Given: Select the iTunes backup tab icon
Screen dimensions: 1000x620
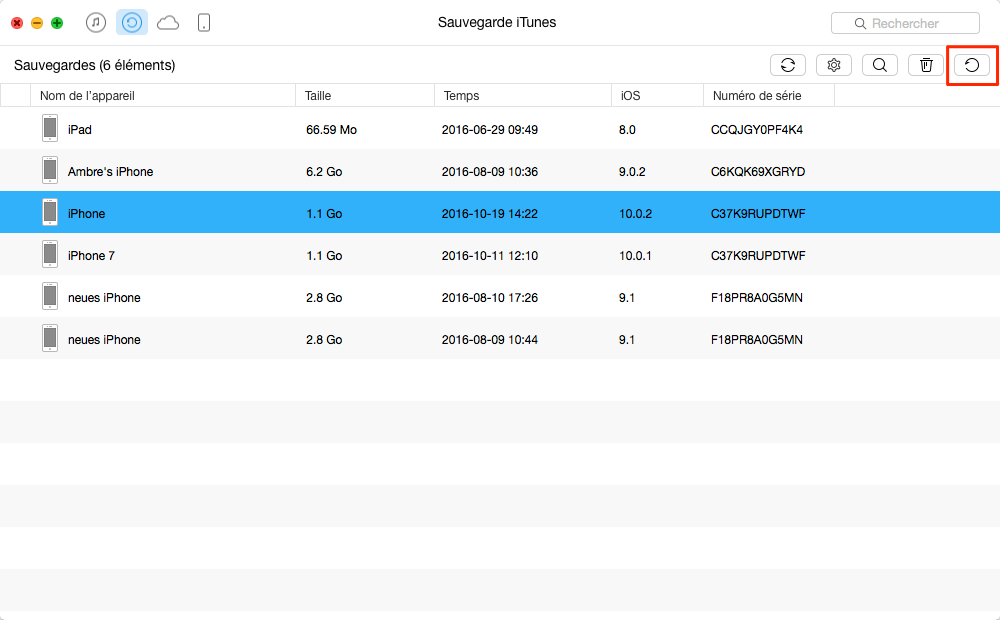Looking at the screenshot, I should (131, 23).
